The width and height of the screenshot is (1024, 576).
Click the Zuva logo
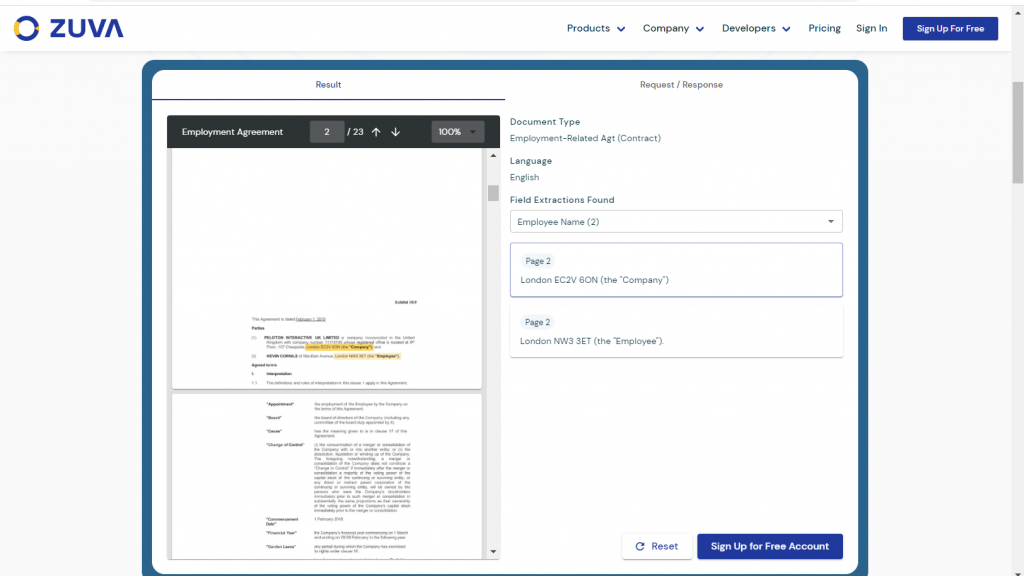69,28
